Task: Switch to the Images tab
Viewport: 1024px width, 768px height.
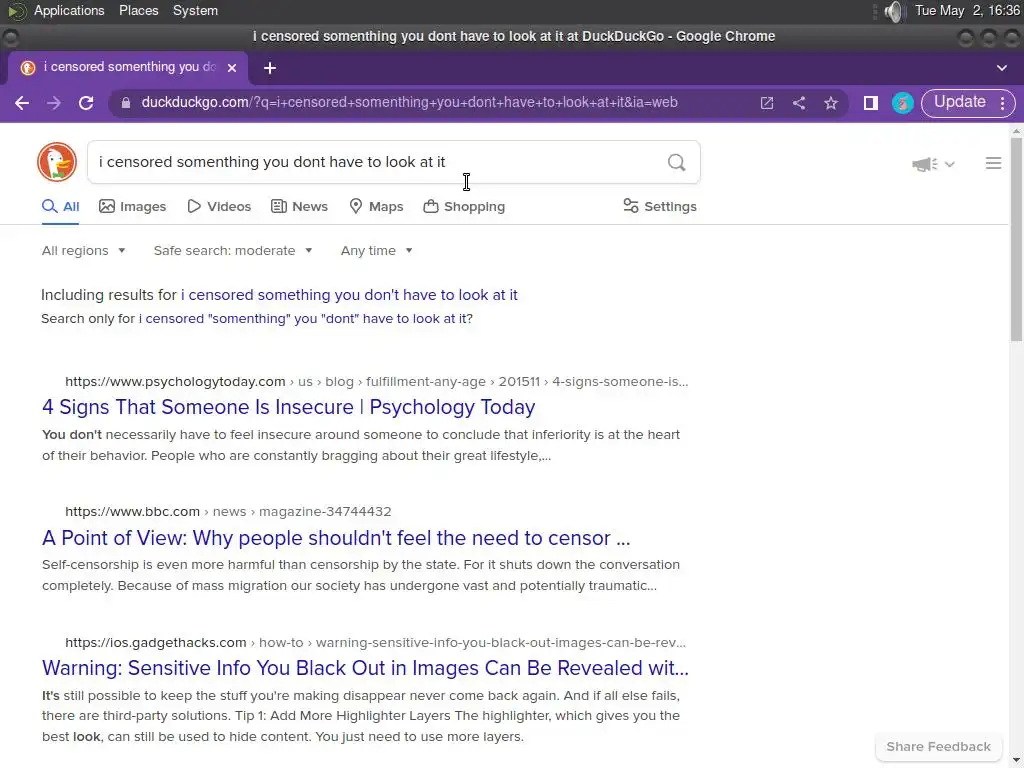Action: point(133,207)
